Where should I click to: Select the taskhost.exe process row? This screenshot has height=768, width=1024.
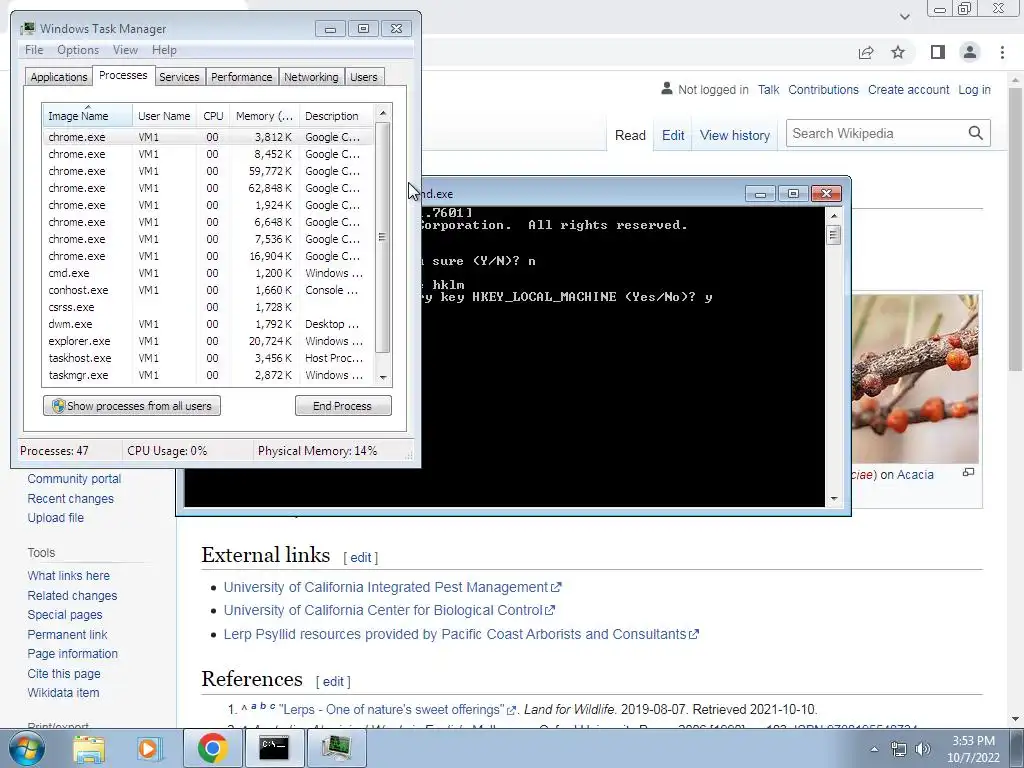pyautogui.click(x=208, y=358)
